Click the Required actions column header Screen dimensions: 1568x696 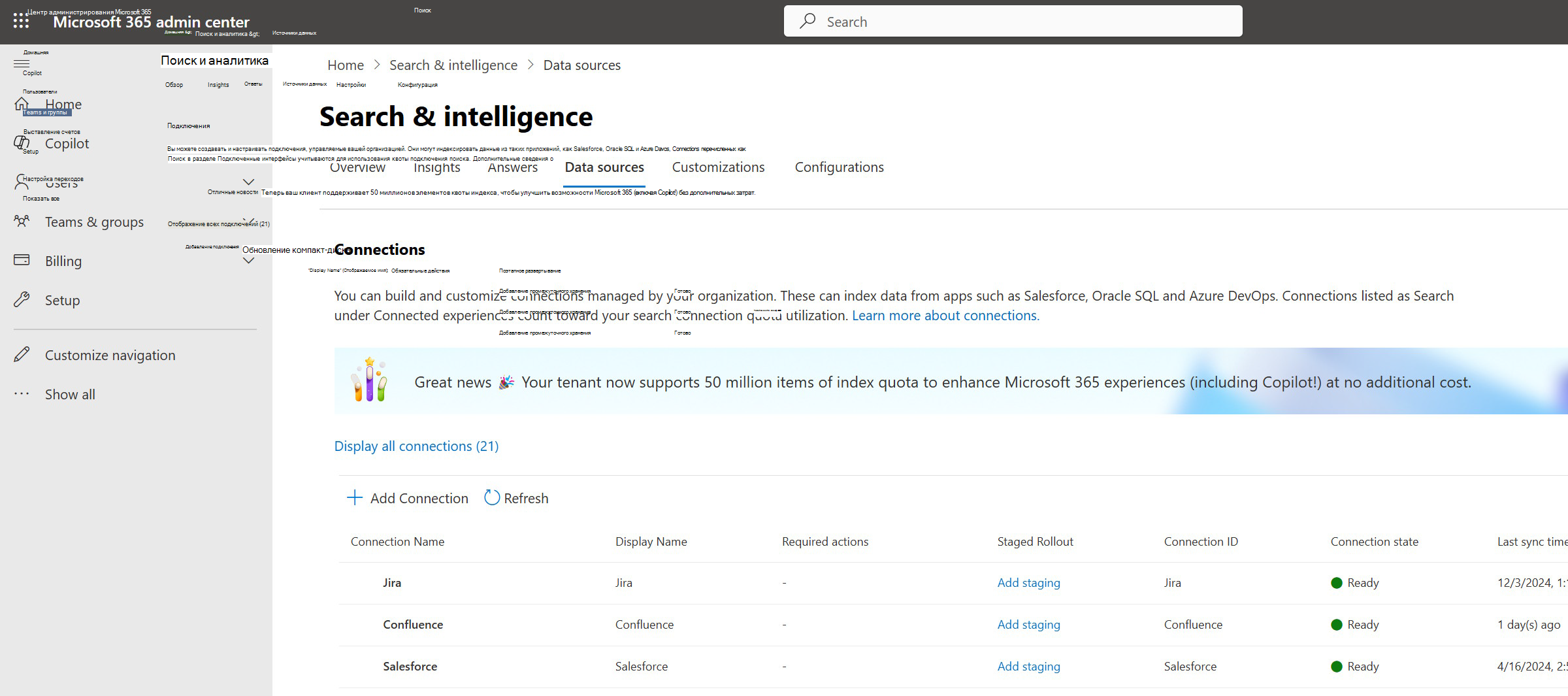pyautogui.click(x=825, y=542)
